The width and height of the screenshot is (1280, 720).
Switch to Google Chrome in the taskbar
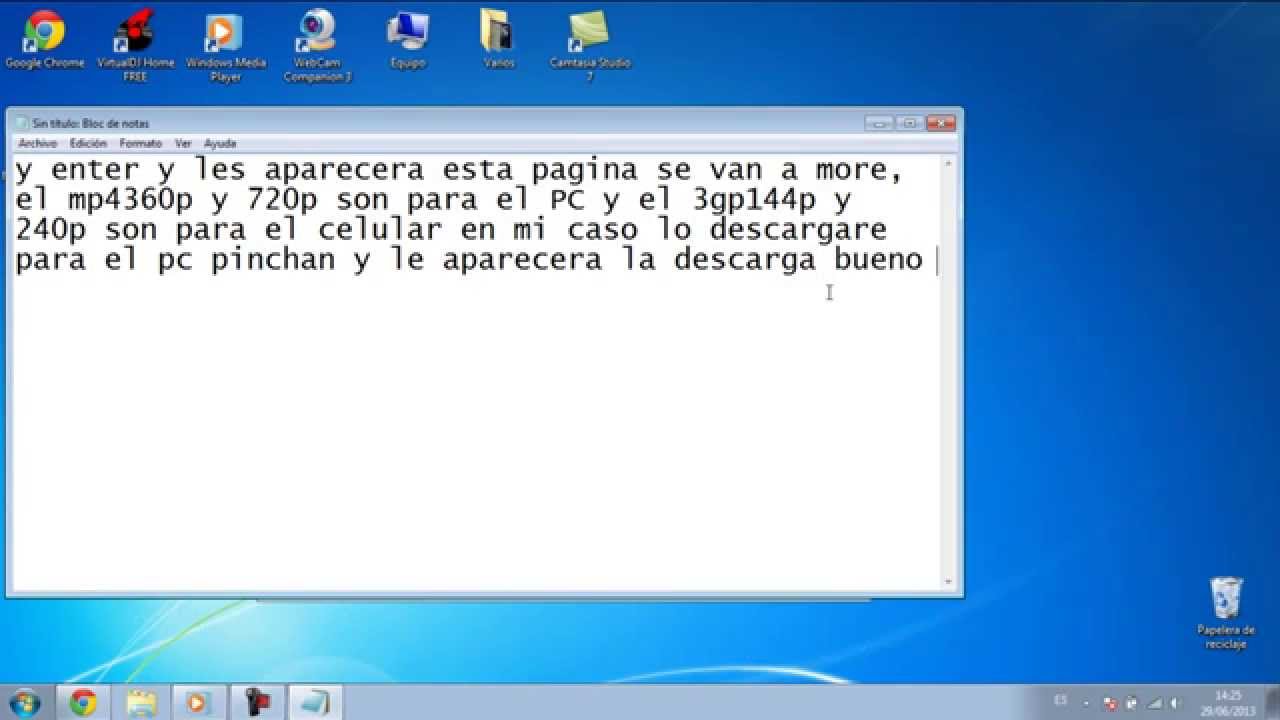tap(83, 703)
